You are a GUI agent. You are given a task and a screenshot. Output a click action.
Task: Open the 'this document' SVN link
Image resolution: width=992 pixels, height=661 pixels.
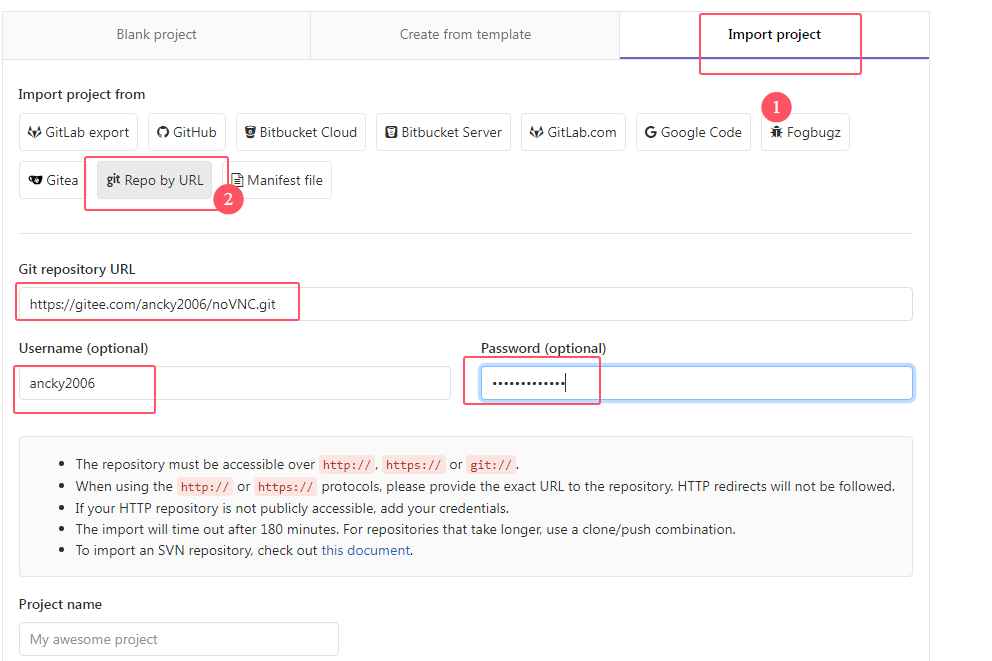tap(366, 550)
